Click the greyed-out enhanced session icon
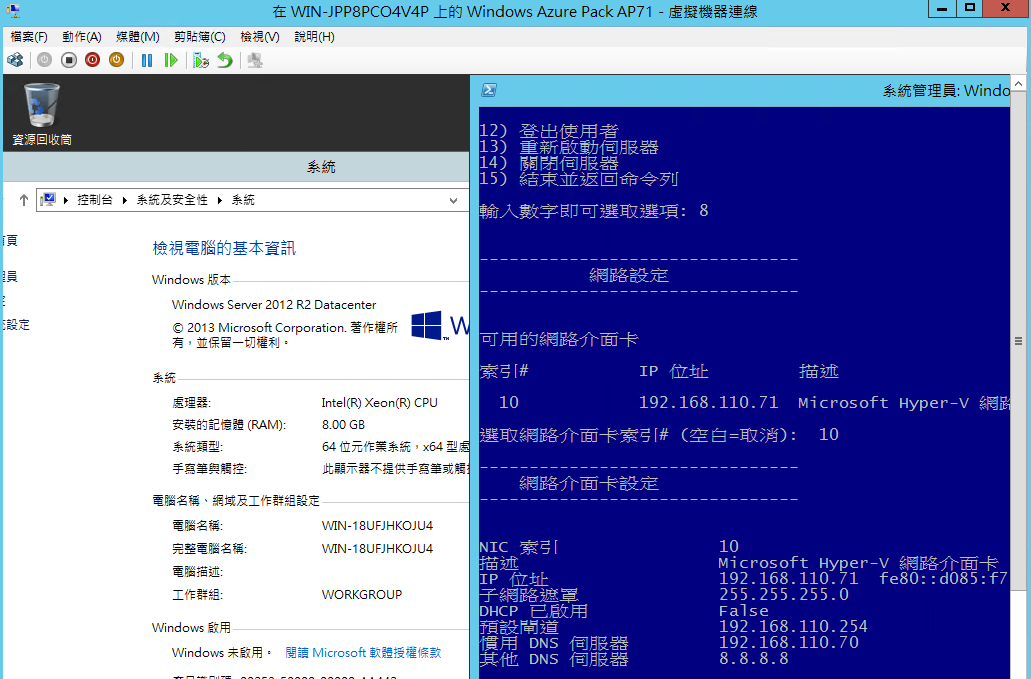 [255, 60]
